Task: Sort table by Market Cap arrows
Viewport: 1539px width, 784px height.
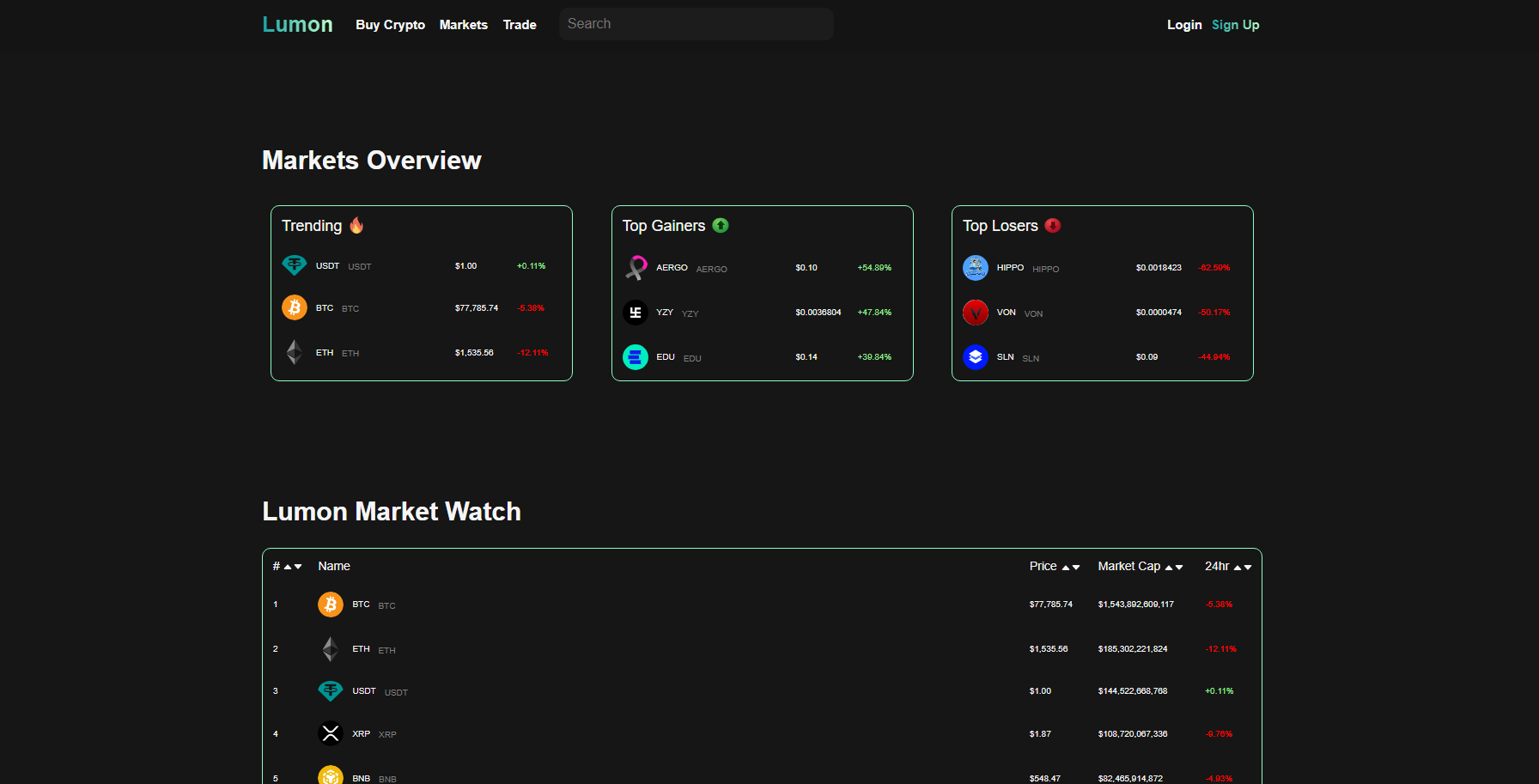Action: 1173,567
